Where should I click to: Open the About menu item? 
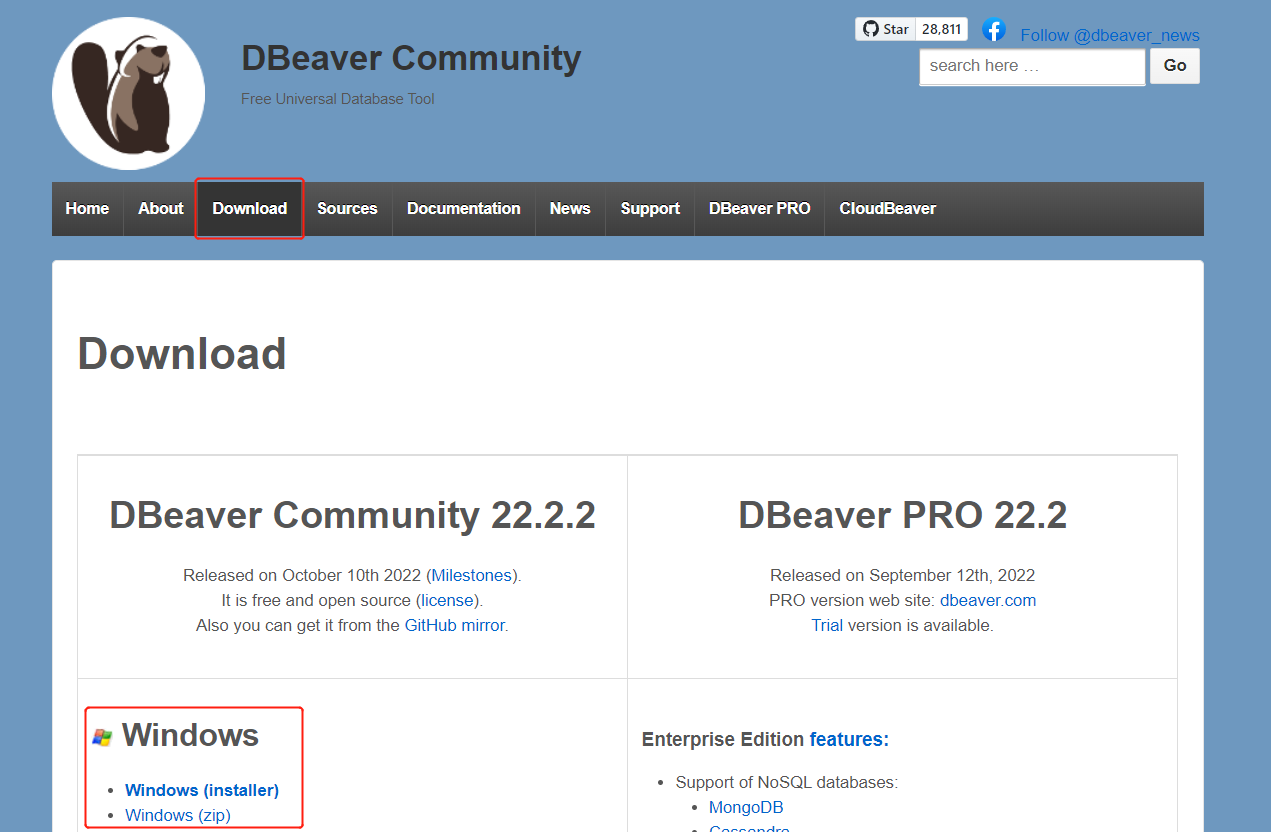161,209
